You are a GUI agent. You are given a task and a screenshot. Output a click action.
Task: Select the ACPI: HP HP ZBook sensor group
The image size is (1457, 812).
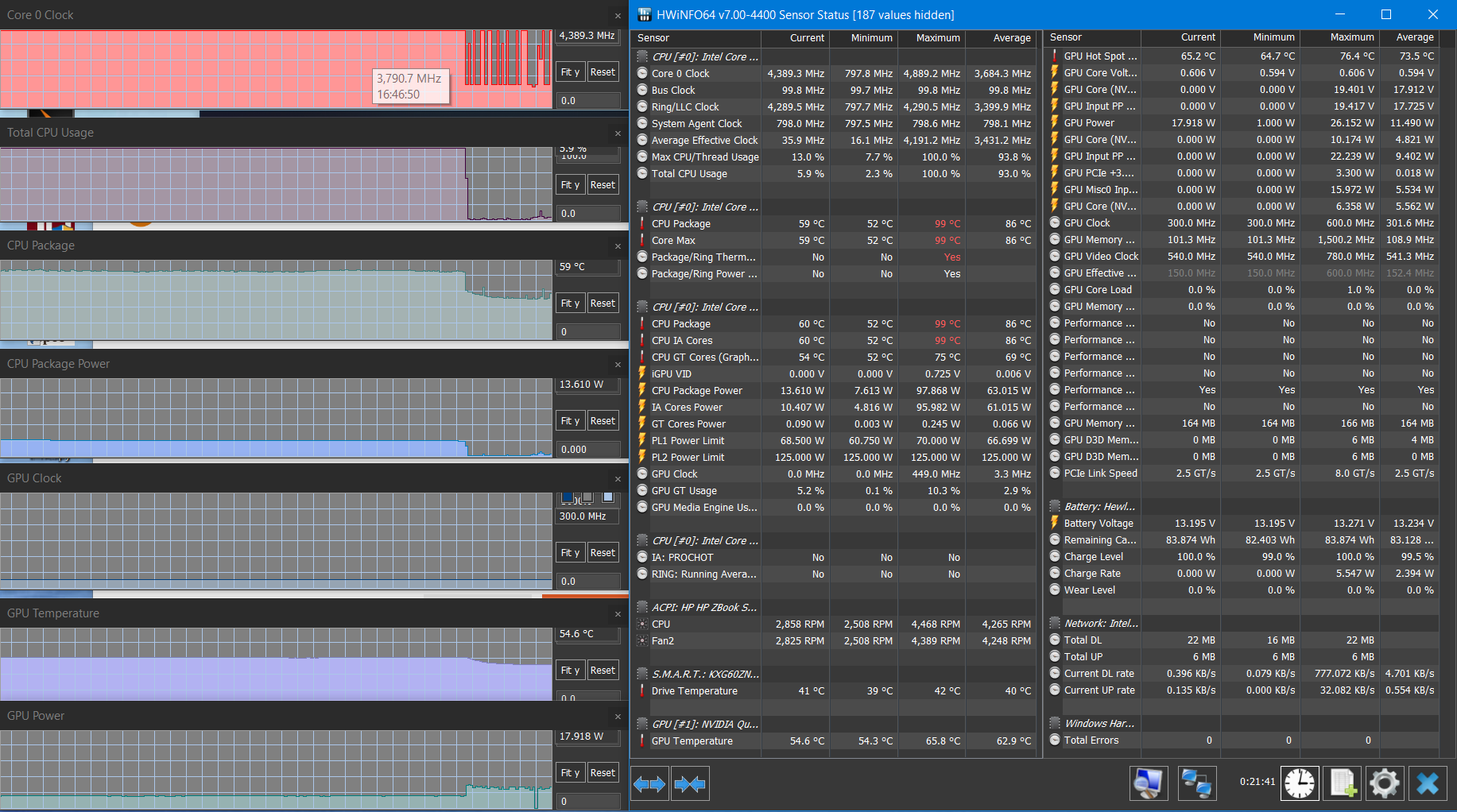835,607
